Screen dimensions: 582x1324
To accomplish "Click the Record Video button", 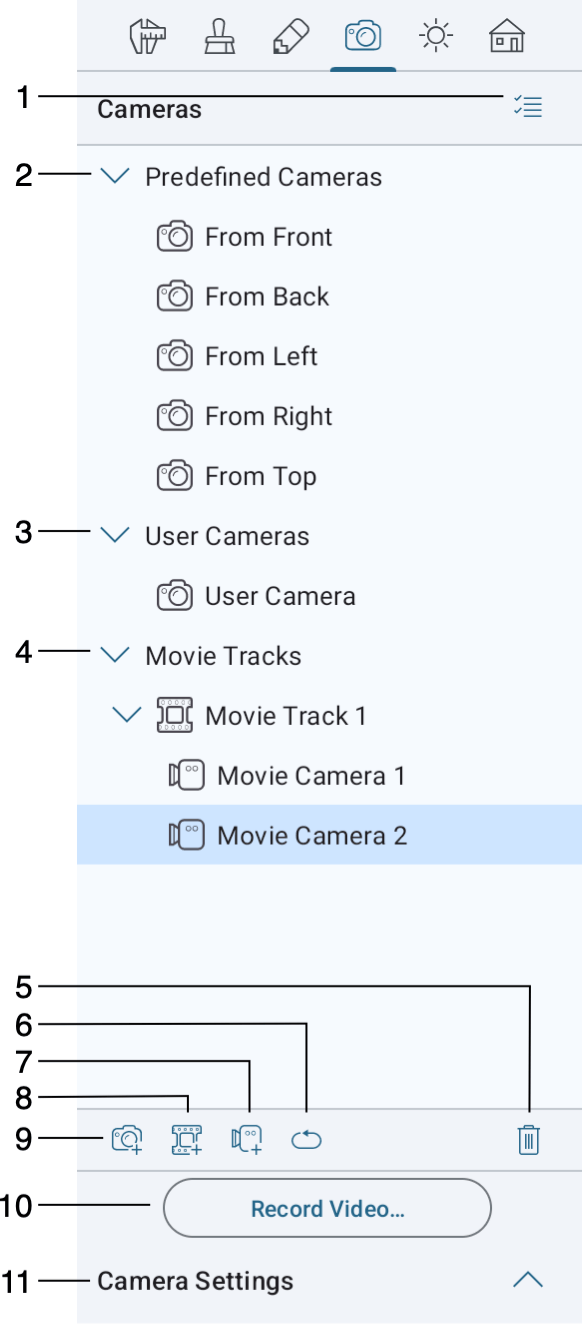I will coord(327,1208).
